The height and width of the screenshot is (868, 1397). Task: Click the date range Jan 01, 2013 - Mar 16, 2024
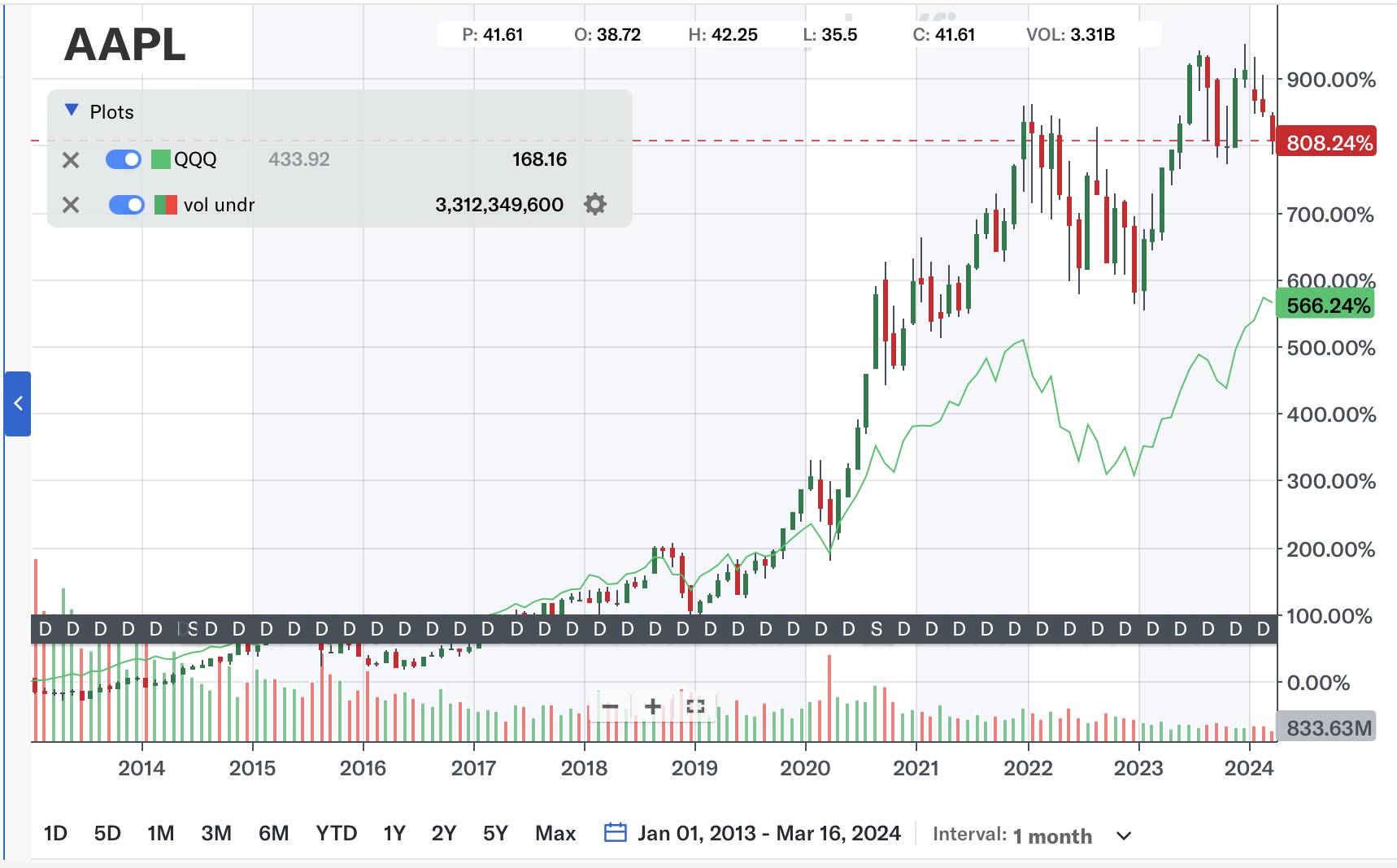(x=768, y=833)
